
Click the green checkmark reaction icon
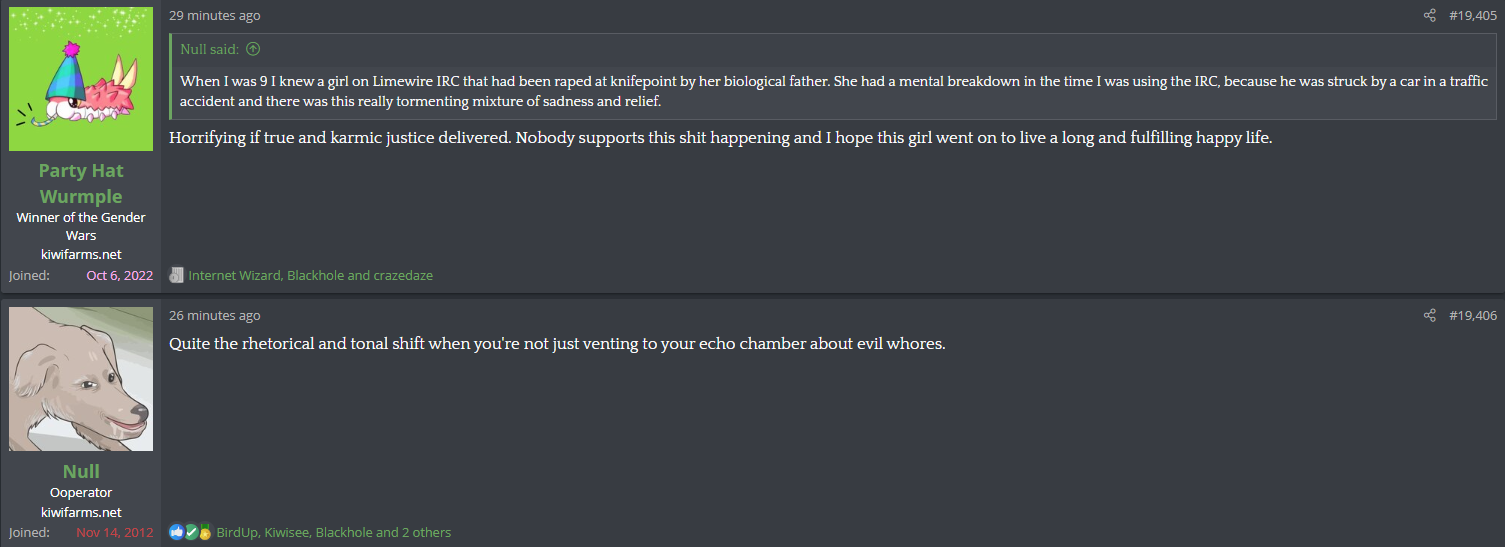pyautogui.click(x=191, y=532)
